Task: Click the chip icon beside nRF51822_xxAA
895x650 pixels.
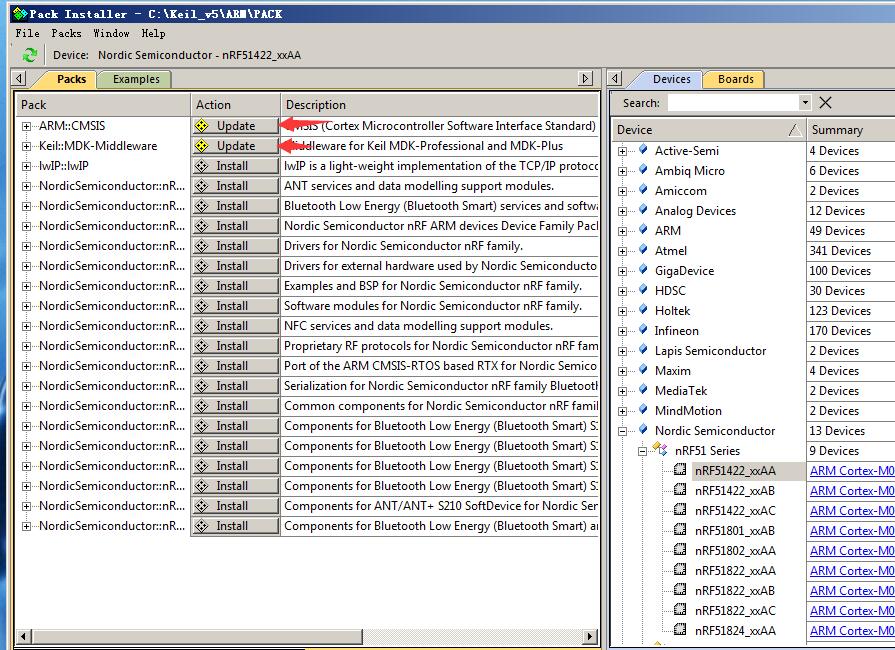Action: [679, 570]
